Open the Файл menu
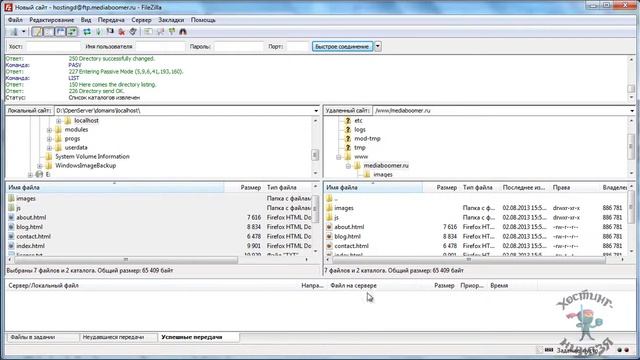Screen dimensions: 640x360 tap(15, 20)
